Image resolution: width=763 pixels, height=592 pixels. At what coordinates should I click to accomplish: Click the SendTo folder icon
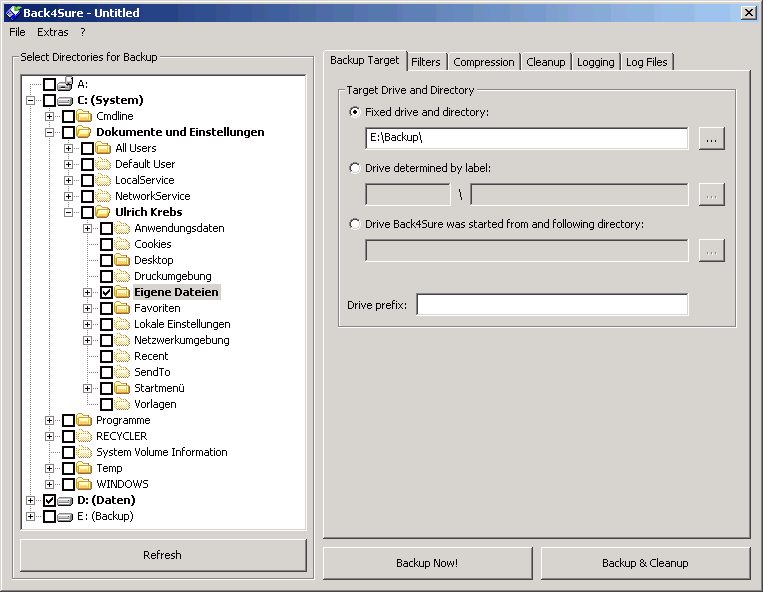pos(122,372)
